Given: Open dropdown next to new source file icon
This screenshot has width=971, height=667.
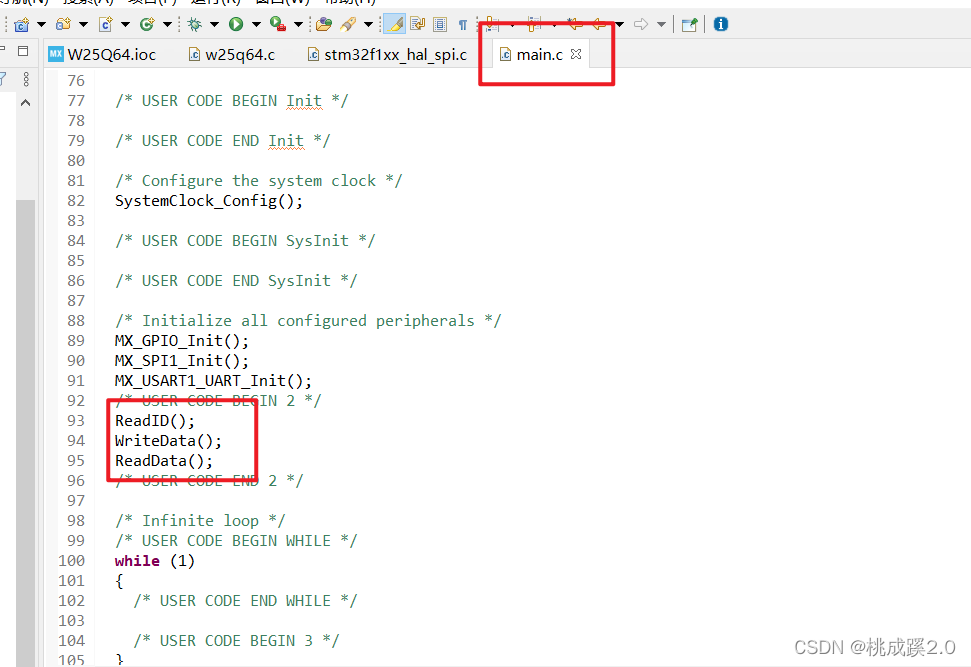Looking at the screenshot, I should pyautogui.click(x=125, y=25).
